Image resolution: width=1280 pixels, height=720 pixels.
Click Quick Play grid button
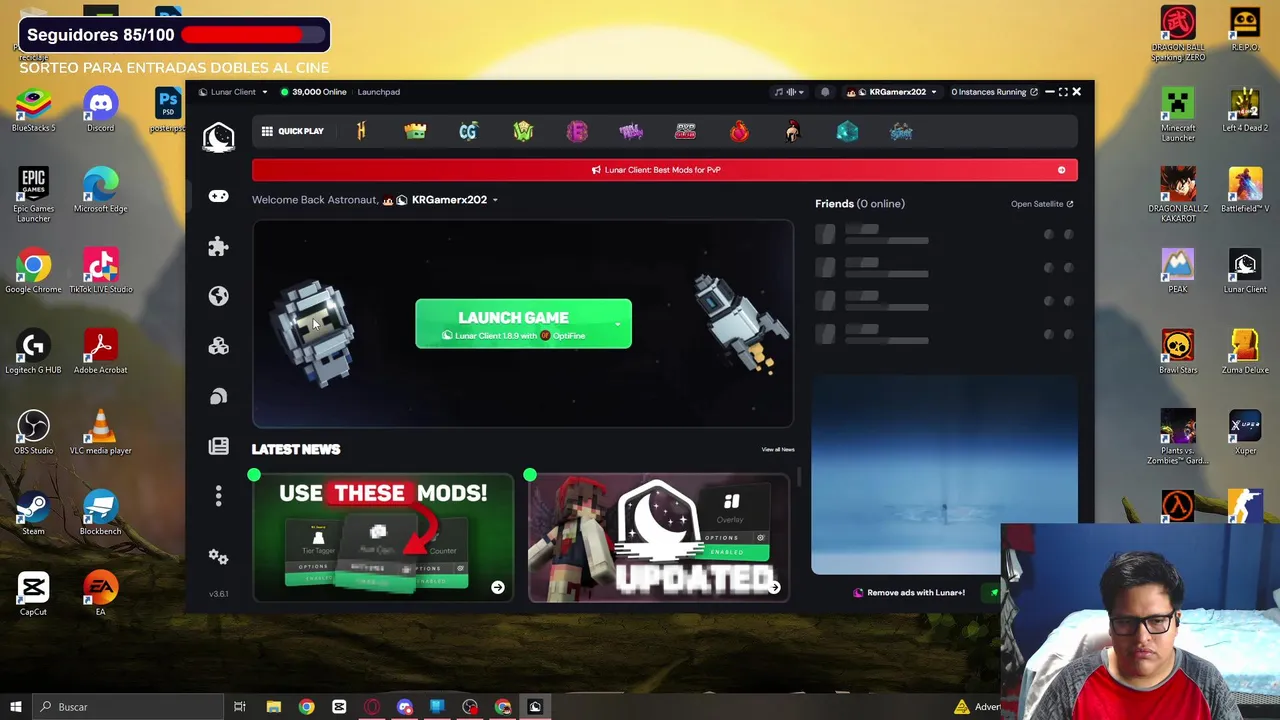tap(293, 131)
